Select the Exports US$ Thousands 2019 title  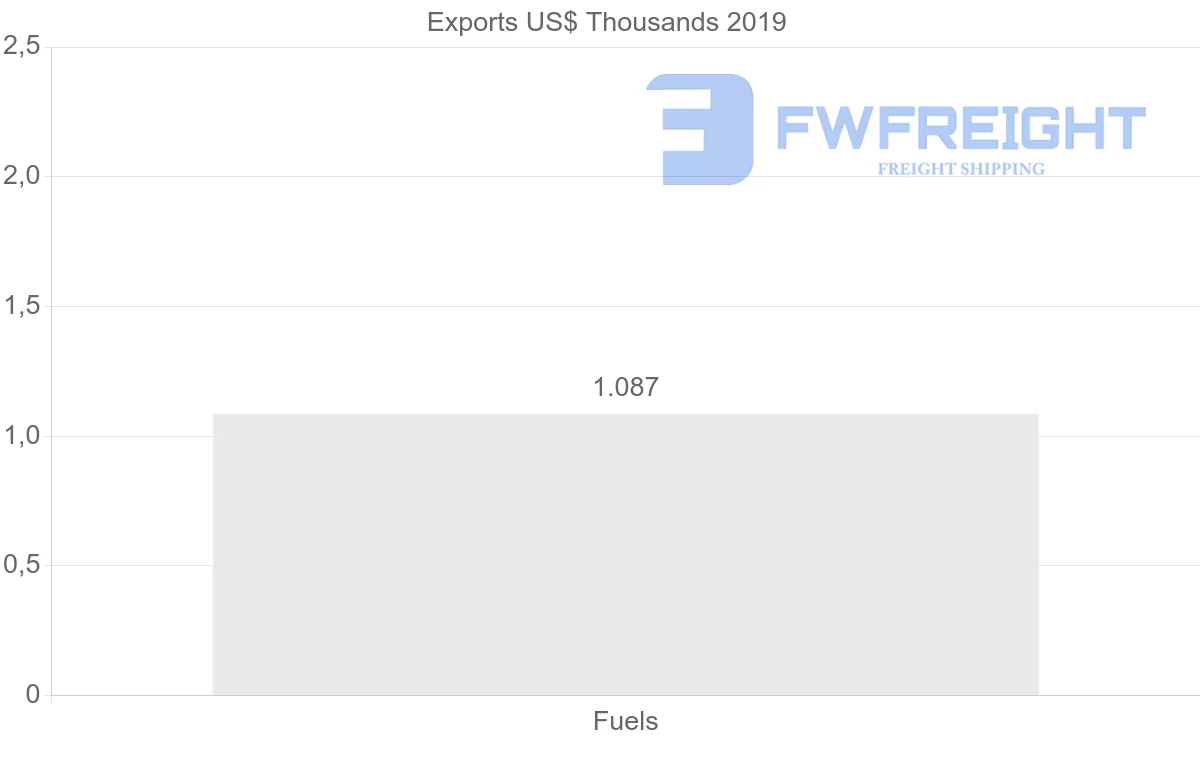tap(607, 22)
